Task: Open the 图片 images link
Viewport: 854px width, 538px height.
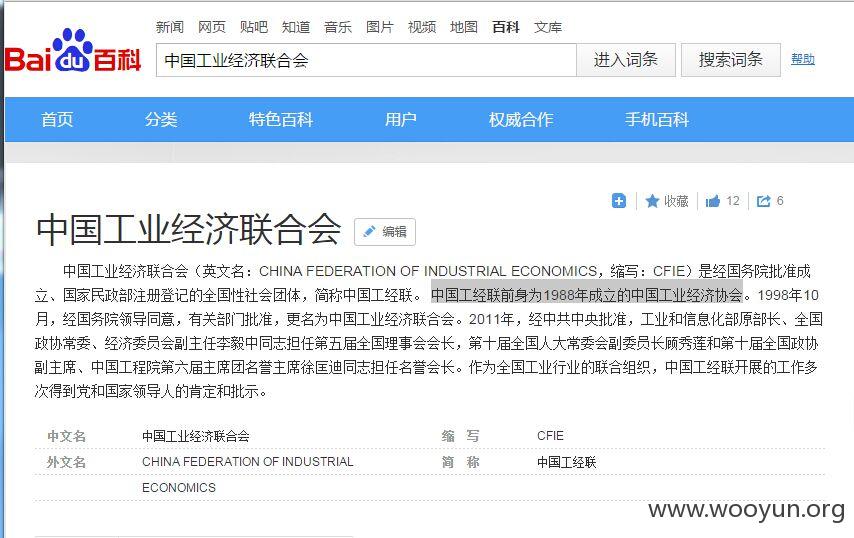Action: 380,27
